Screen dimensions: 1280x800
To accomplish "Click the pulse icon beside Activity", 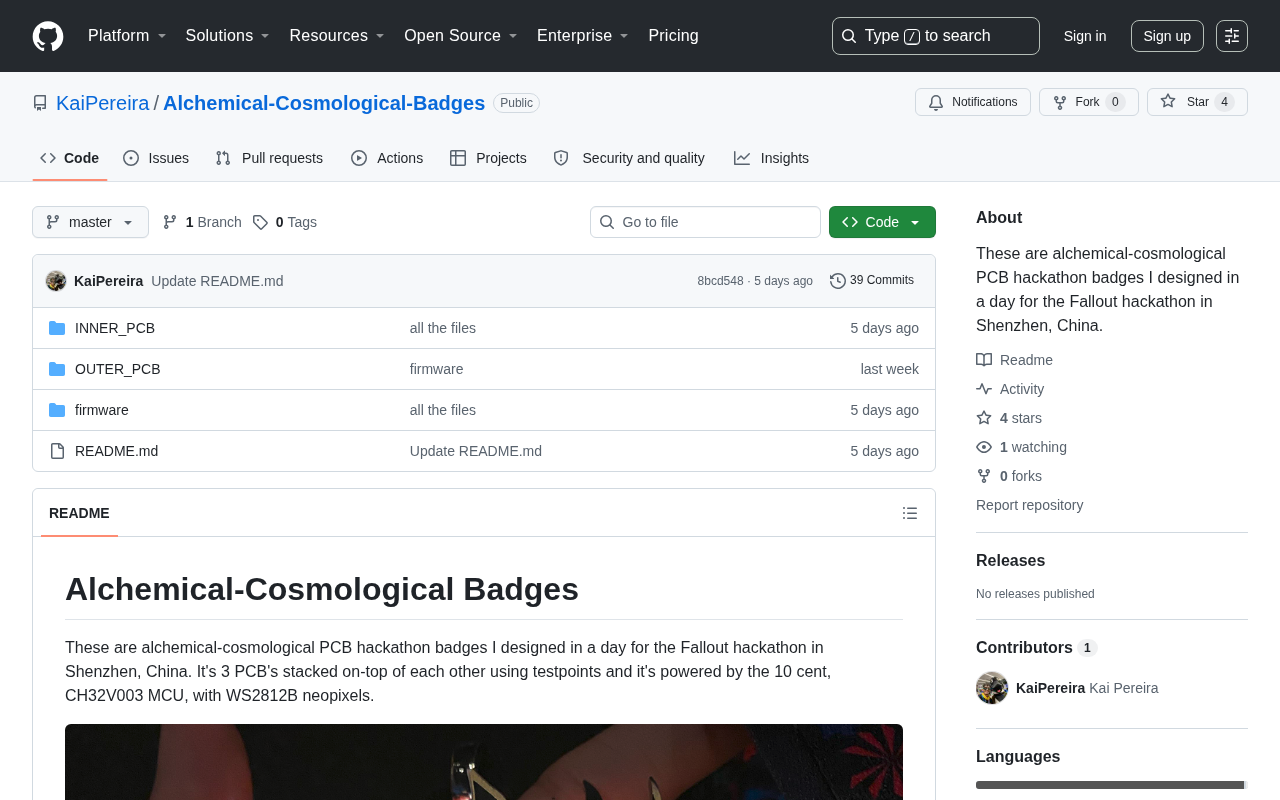I will pos(984,389).
